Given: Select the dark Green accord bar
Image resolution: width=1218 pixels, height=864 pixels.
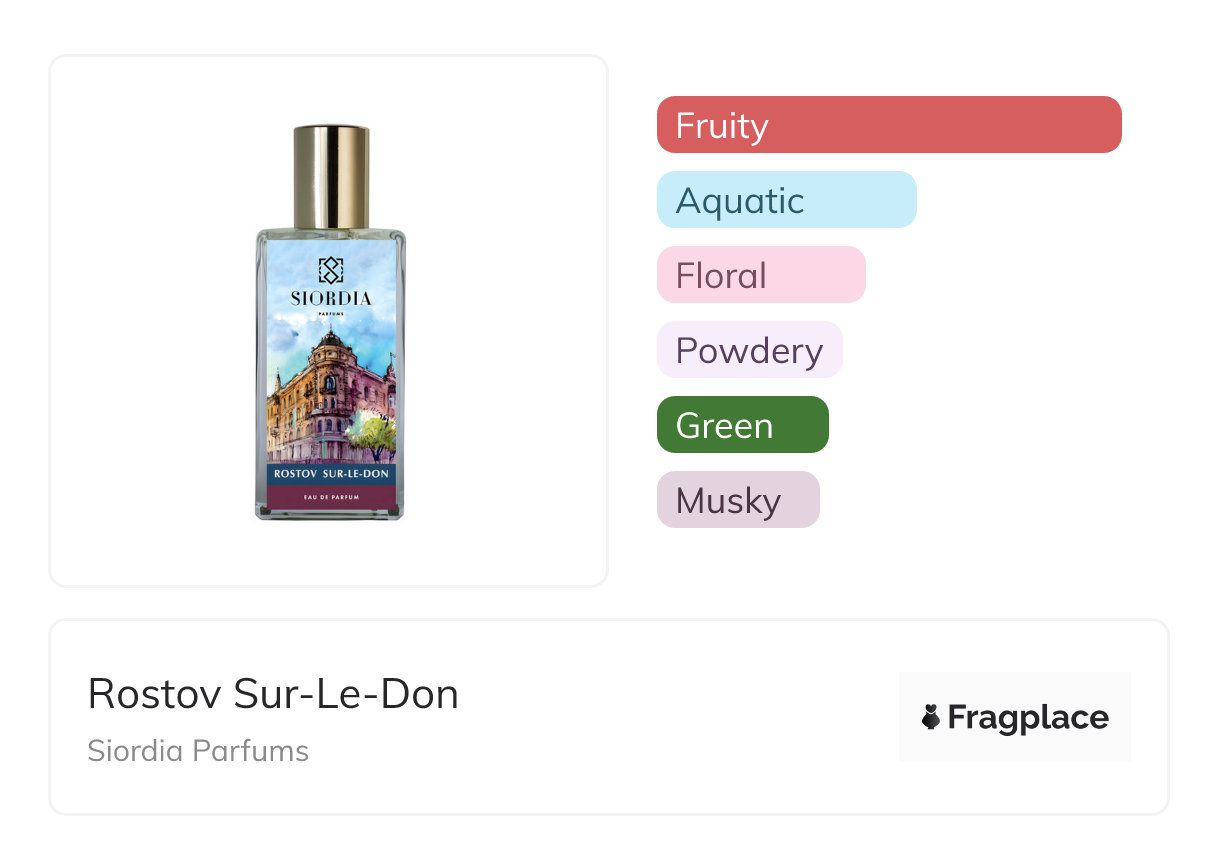Looking at the screenshot, I should (x=742, y=425).
